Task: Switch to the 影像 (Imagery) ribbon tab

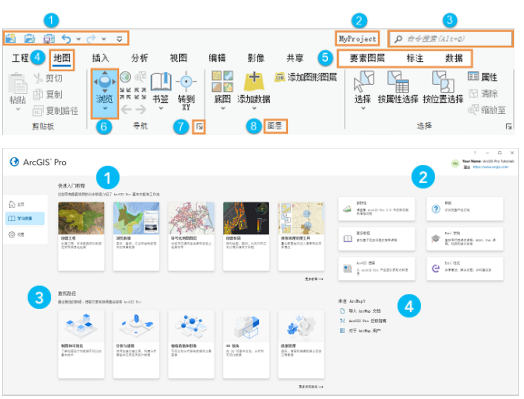Action: click(x=256, y=58)
